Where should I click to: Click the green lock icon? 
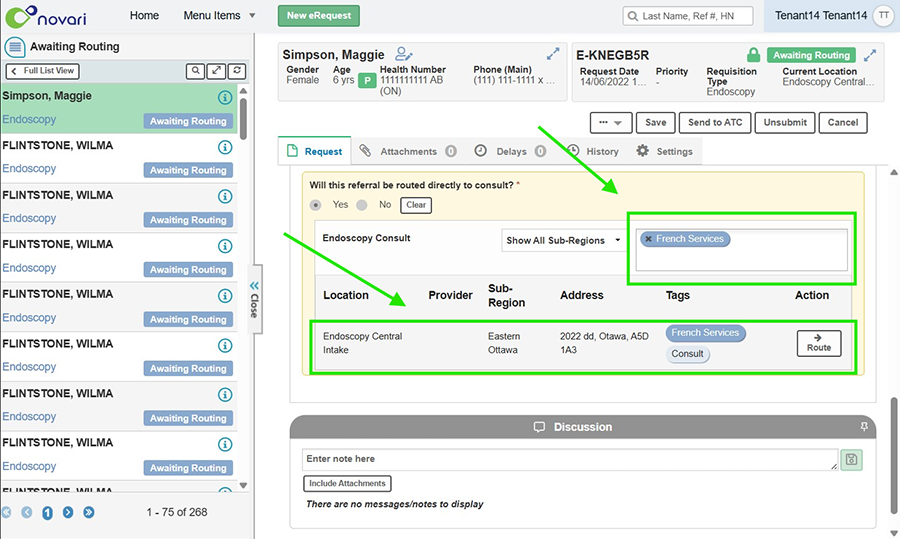click(x=754, y=55)
